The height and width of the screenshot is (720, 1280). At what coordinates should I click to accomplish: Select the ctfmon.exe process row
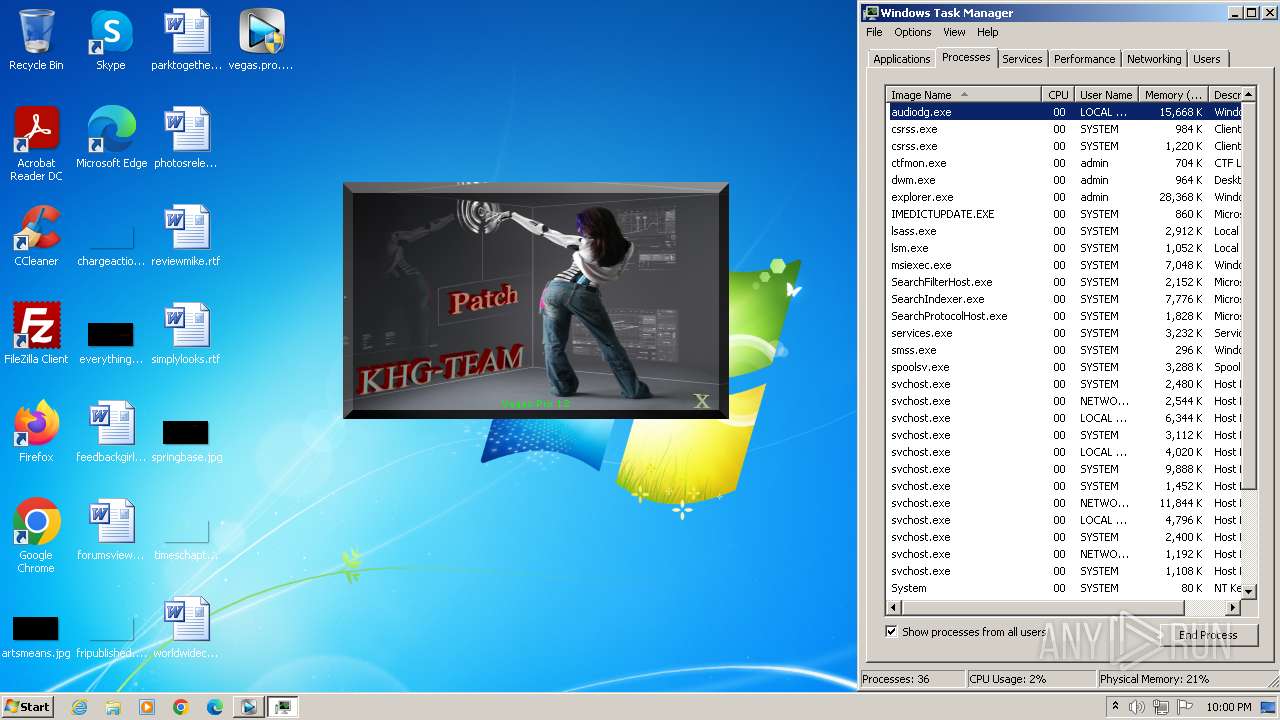(1064, 163)
